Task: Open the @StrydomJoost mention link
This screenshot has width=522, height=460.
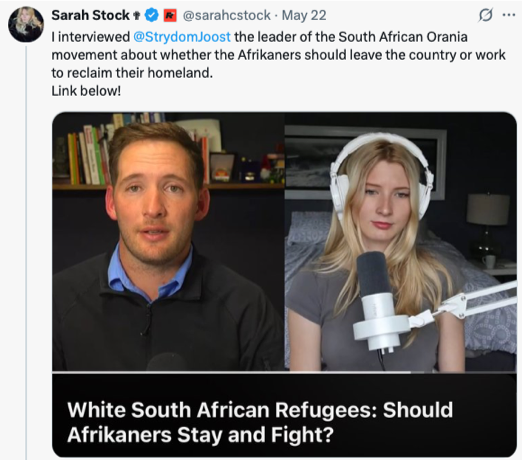Action: click(x=182, y=37)
